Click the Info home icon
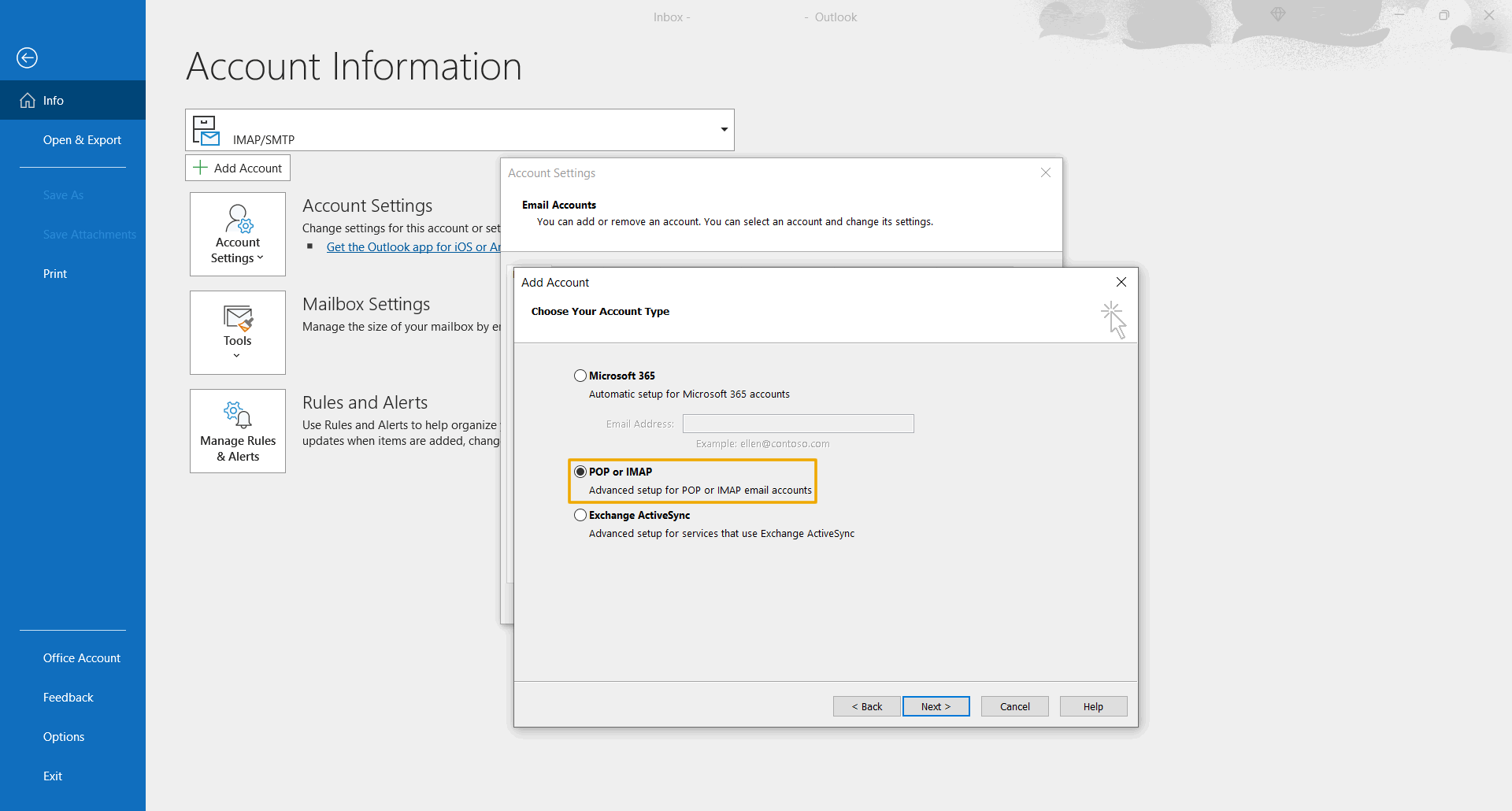The height and width of the screenshot is (811, 1512). [28, 101]
